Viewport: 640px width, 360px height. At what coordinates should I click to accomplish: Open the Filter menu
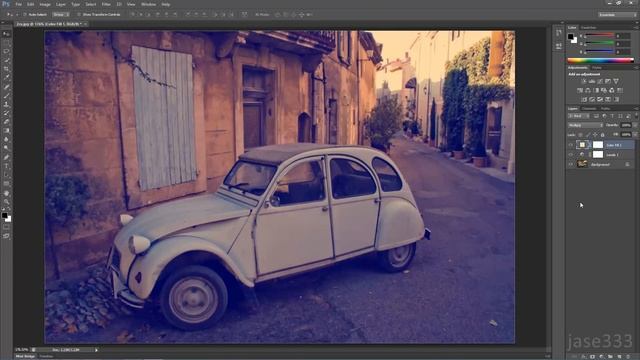coord(106,4)
